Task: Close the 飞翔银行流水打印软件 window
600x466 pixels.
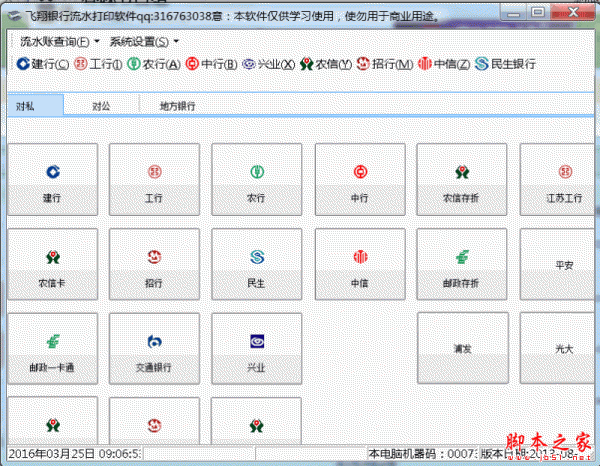Action: point(573,13)
